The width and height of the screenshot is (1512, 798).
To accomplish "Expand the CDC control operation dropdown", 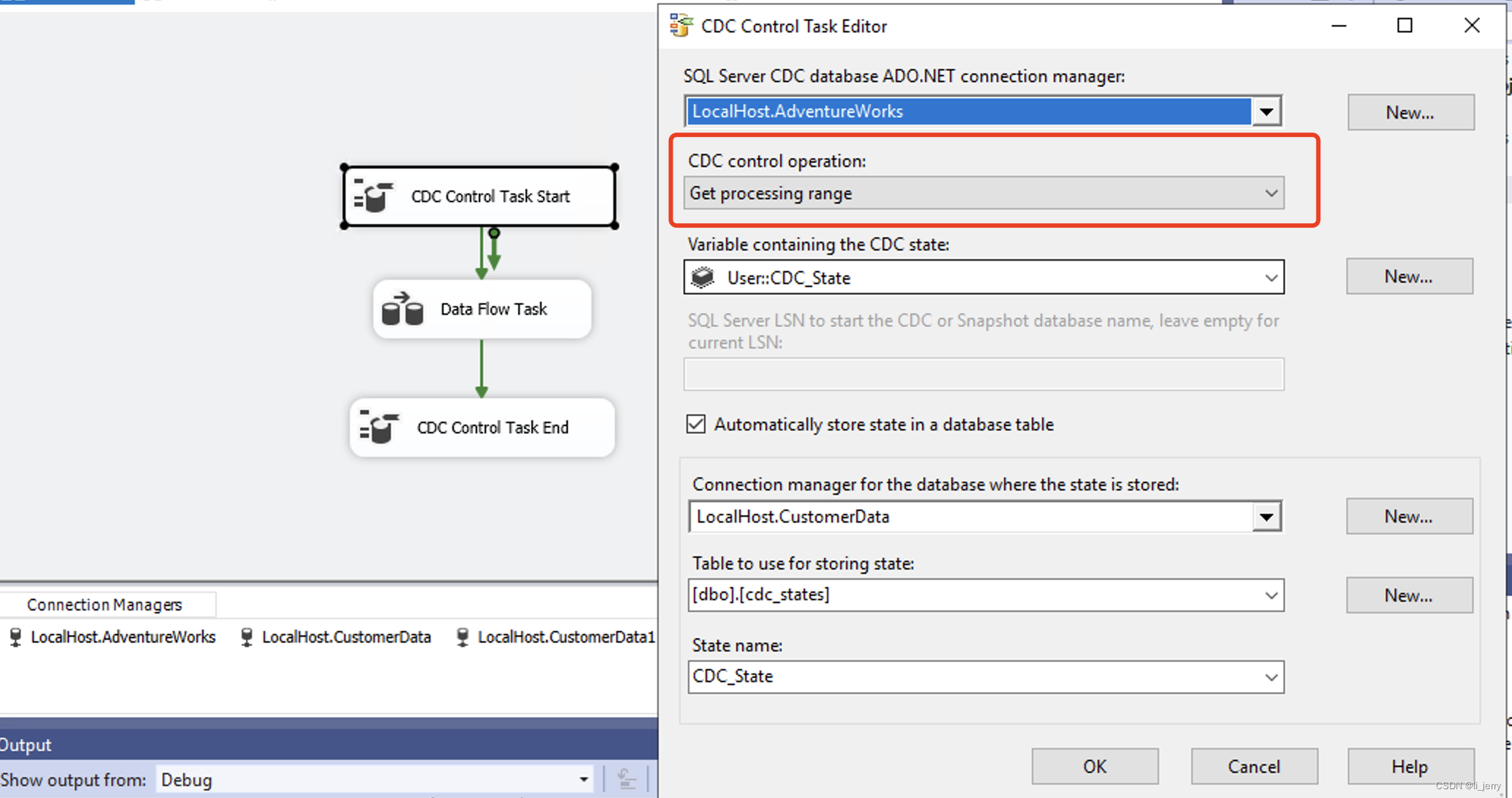I will [1270, 193].
